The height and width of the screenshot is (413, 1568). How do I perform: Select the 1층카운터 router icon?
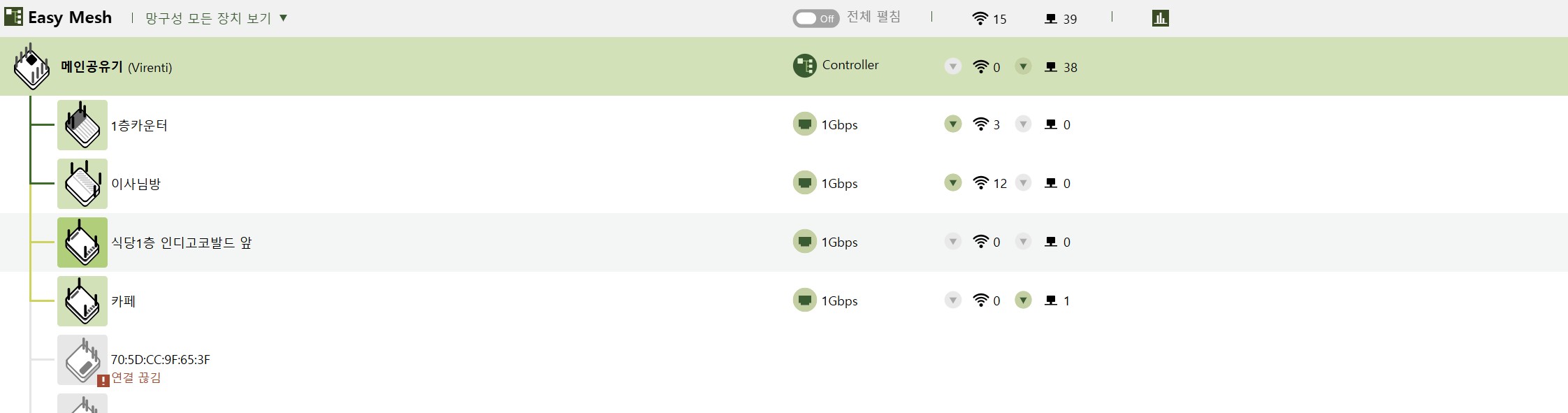coord(82,125)
